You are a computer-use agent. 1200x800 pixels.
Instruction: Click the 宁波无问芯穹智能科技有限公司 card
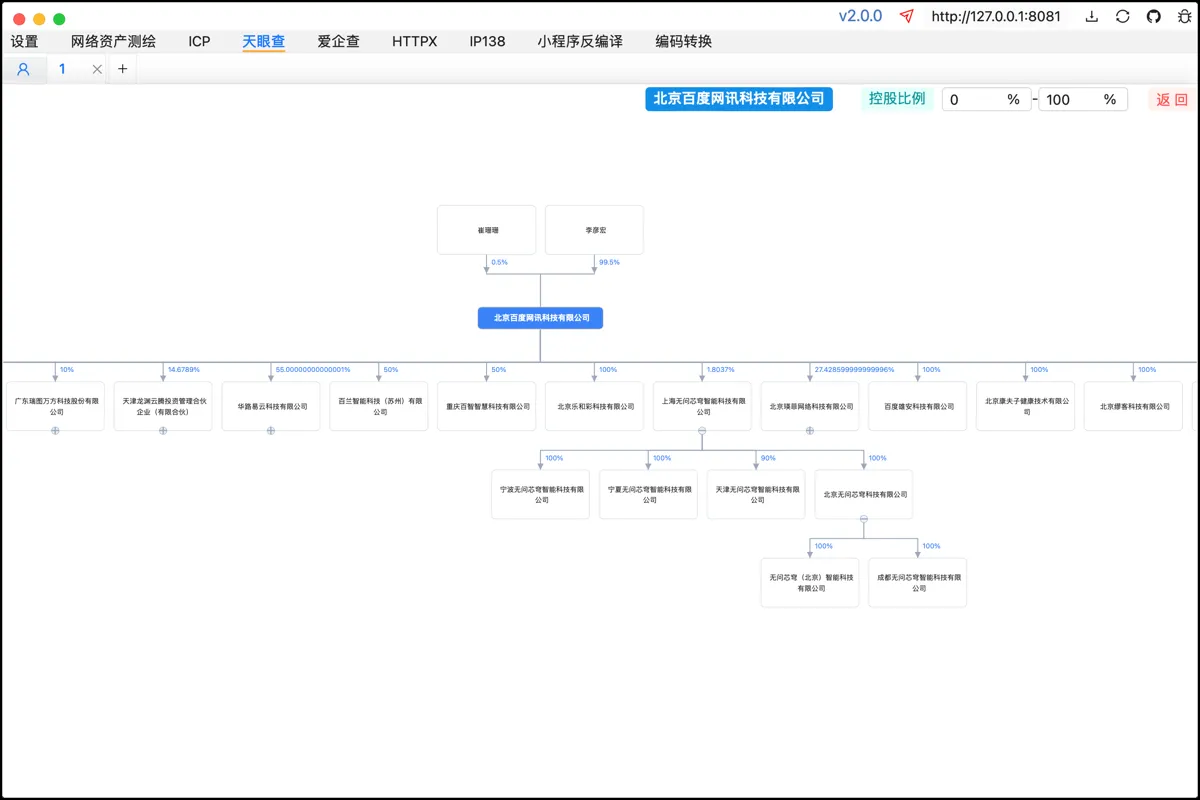pos(541,494)
